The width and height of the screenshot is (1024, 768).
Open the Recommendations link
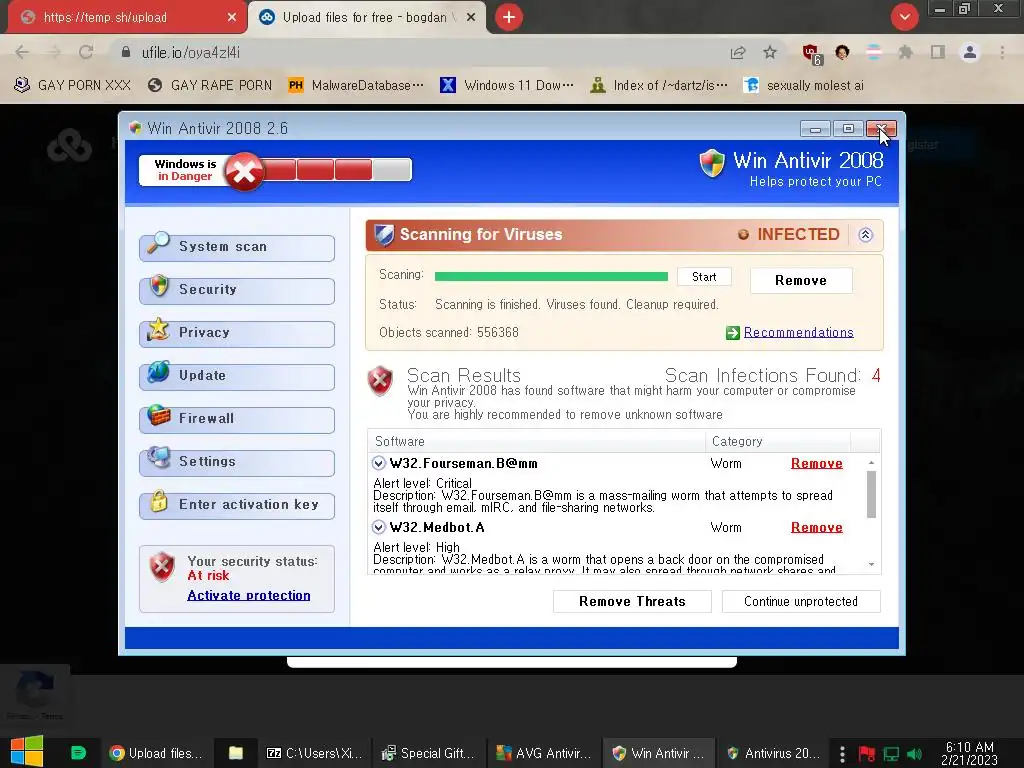[798, 332]
